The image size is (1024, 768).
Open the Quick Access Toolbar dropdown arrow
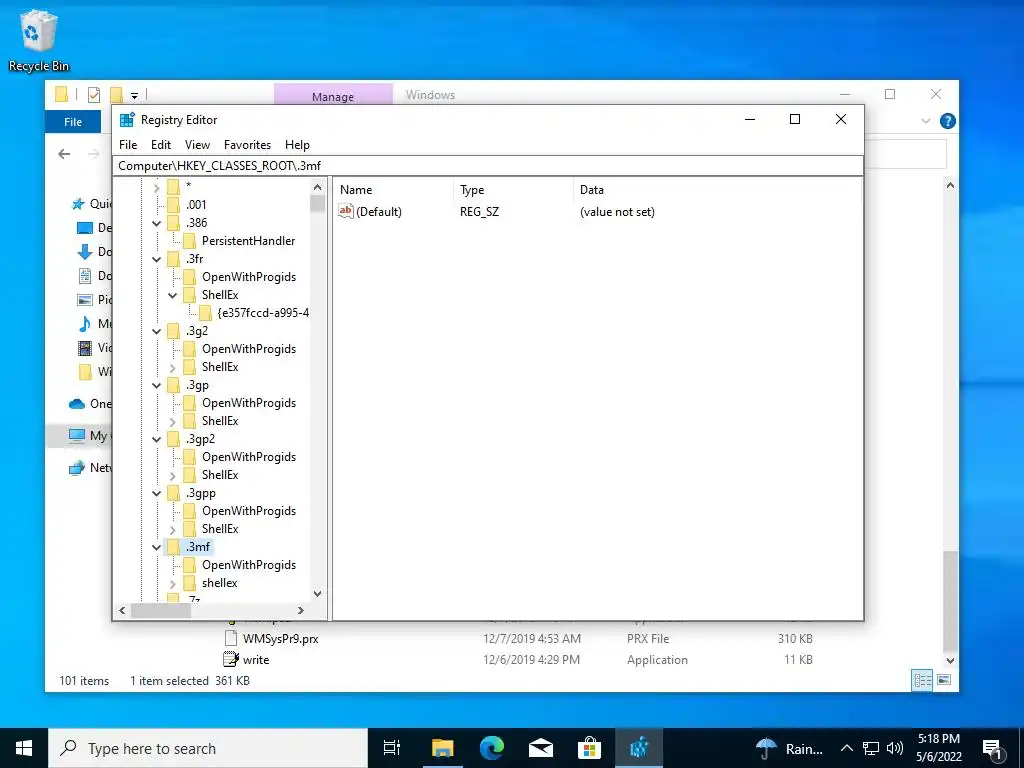(x=135, y=96)
